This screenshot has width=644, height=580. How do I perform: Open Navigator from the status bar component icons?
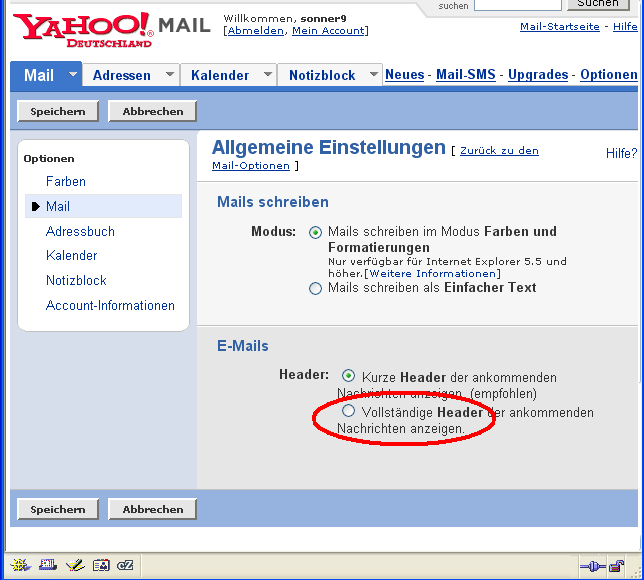20,565
